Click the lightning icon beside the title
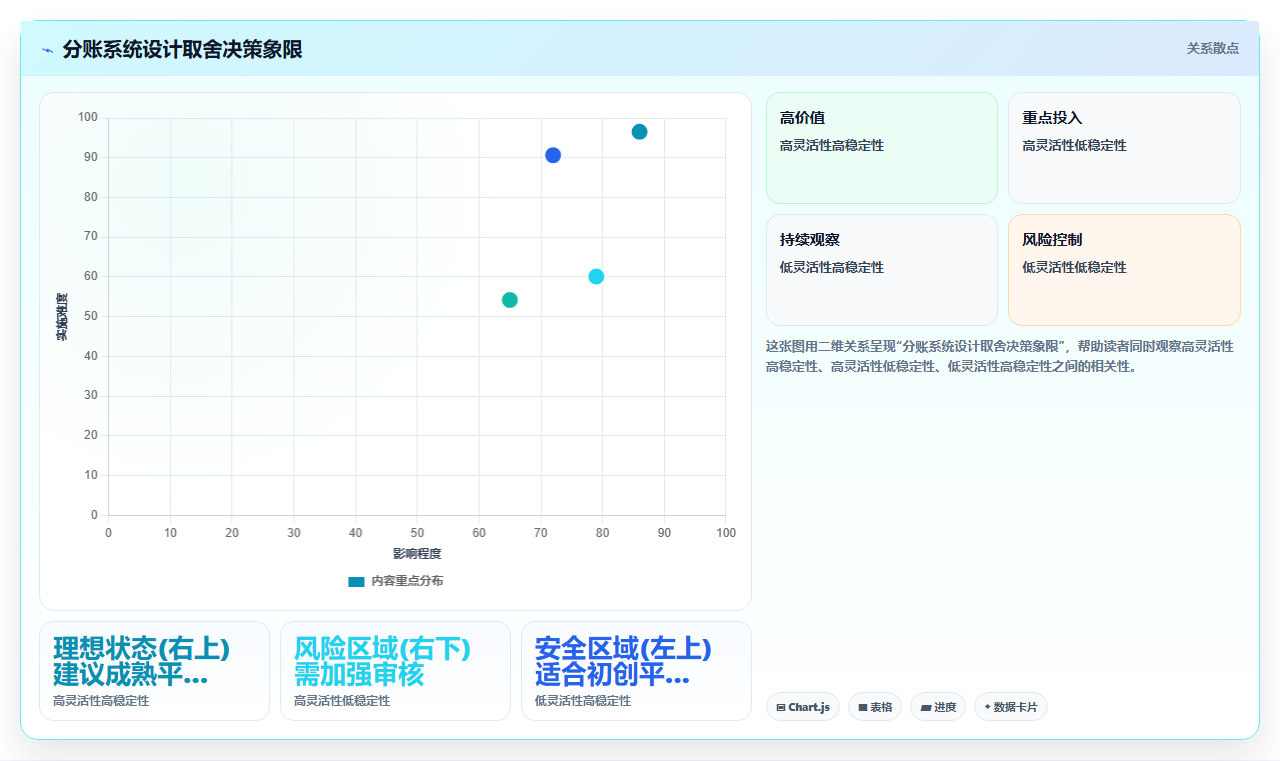1280x761 pixels. (47, 50)
